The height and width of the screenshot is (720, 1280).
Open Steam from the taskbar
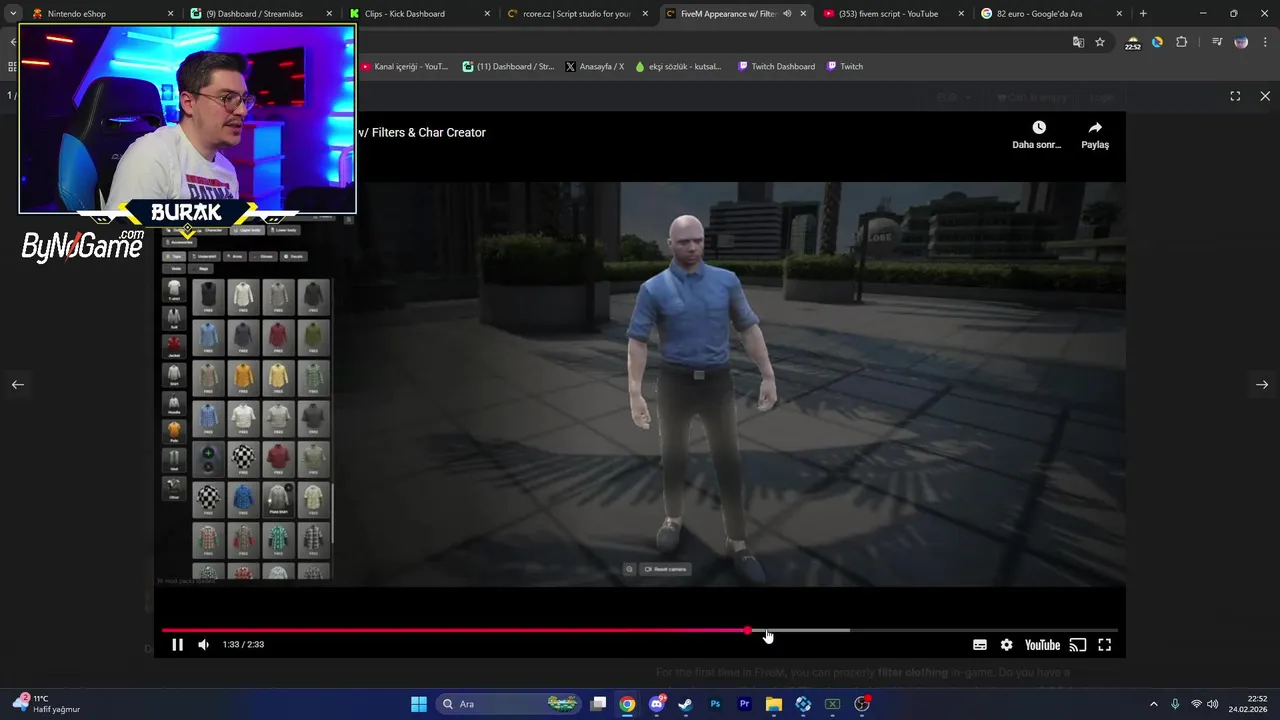[x=685, y=704]
